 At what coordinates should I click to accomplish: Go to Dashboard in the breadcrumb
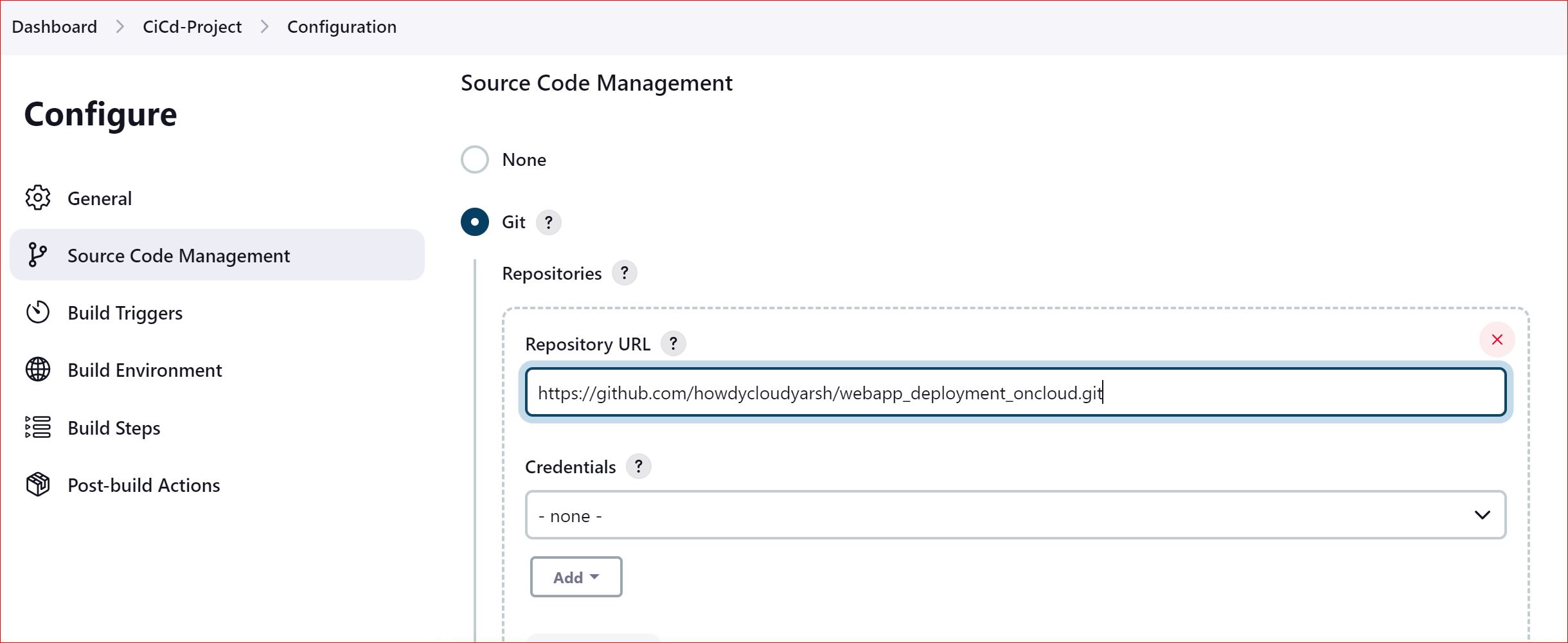(x=55, y=26)
